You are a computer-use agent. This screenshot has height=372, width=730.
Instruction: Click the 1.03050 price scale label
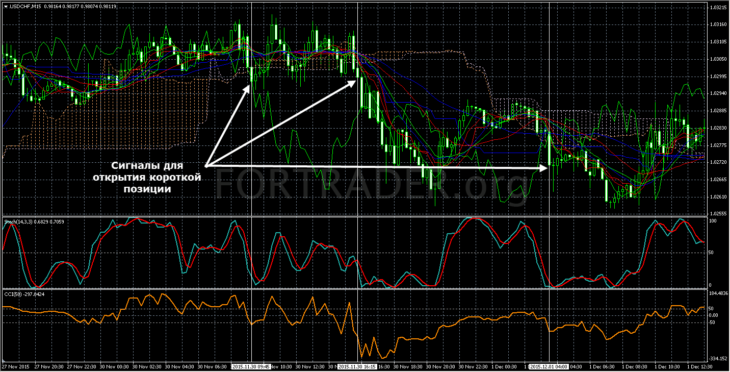click(x=717, y=59)
